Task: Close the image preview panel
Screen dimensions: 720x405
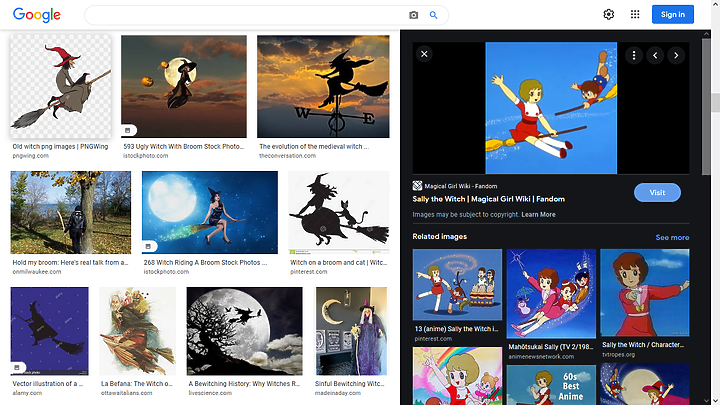Action: [424, 54]
